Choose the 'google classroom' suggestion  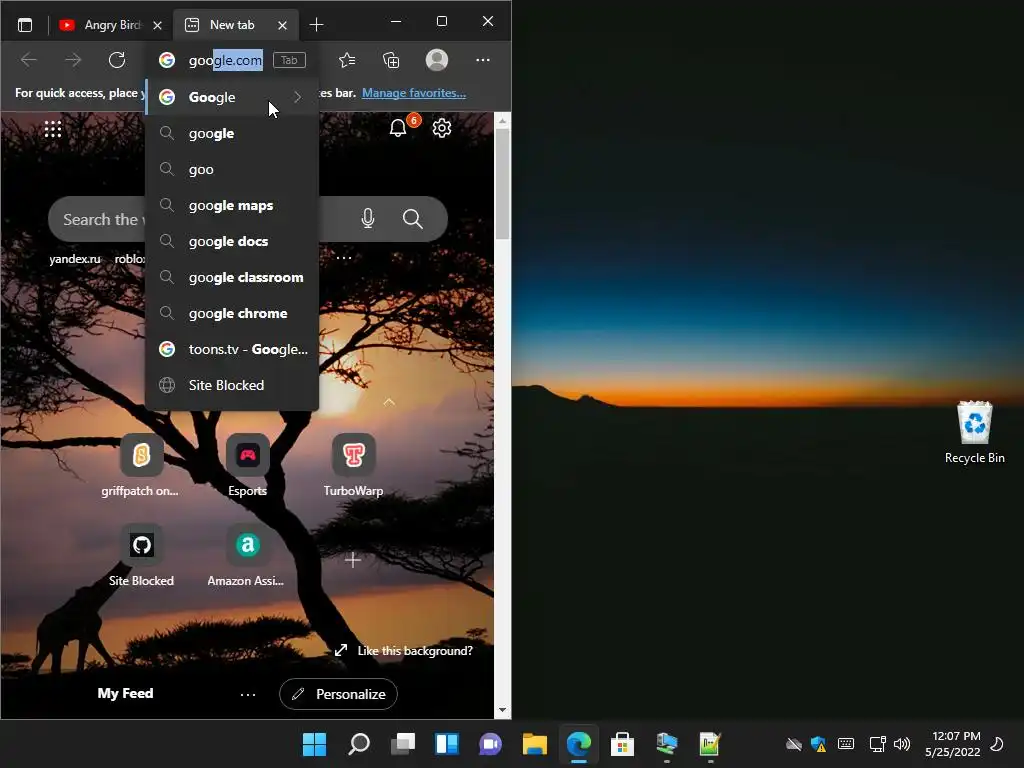(x=232, y=277)
